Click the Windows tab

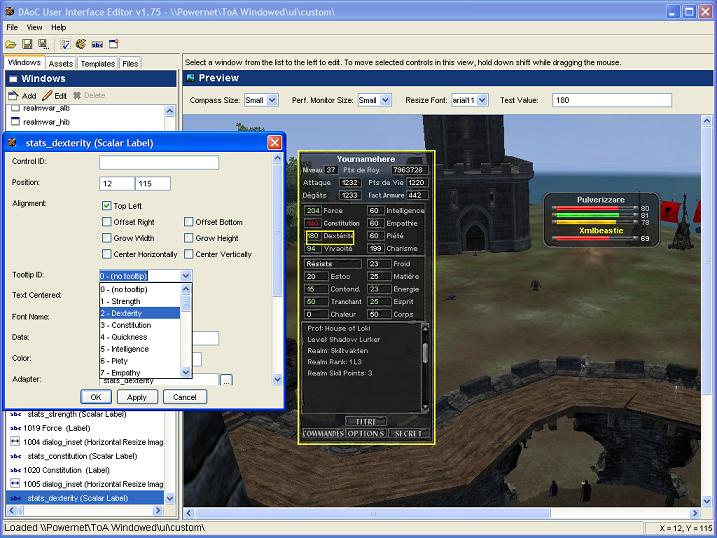tap(25, 63)
